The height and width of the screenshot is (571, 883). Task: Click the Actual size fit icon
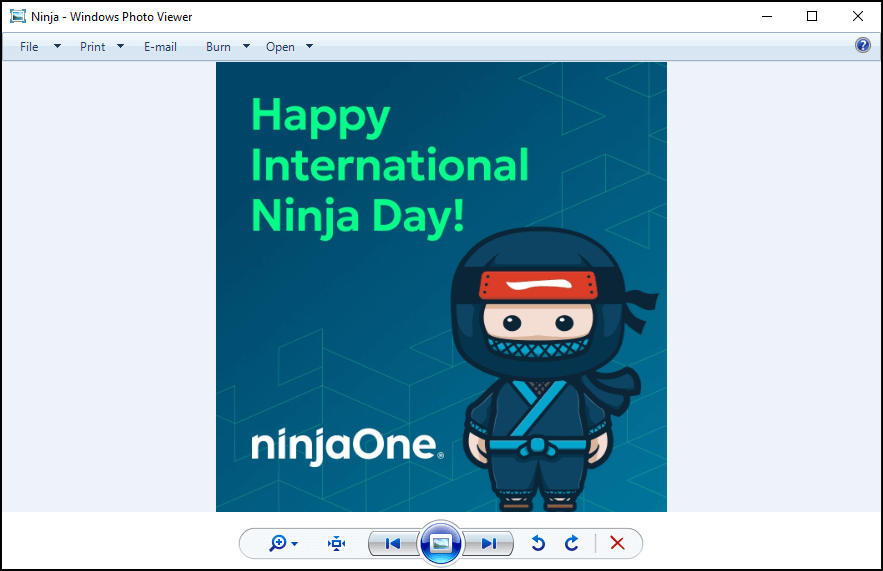[336, 543]
